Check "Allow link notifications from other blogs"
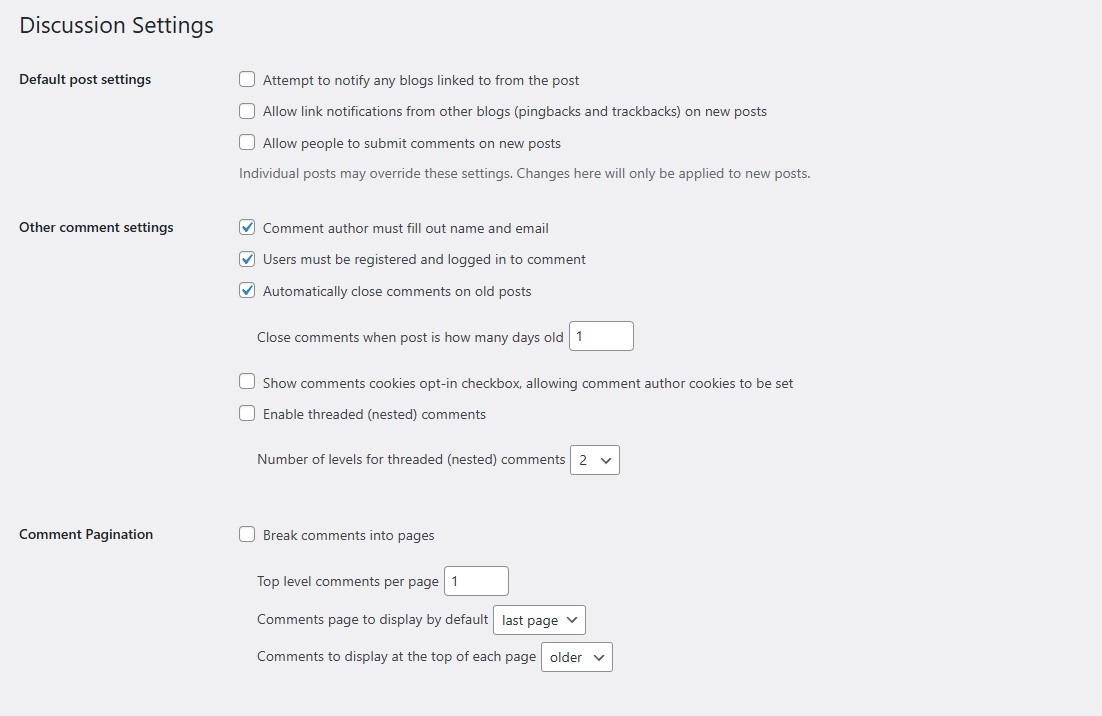The image size is (1102, 716). tap(247, 111)
